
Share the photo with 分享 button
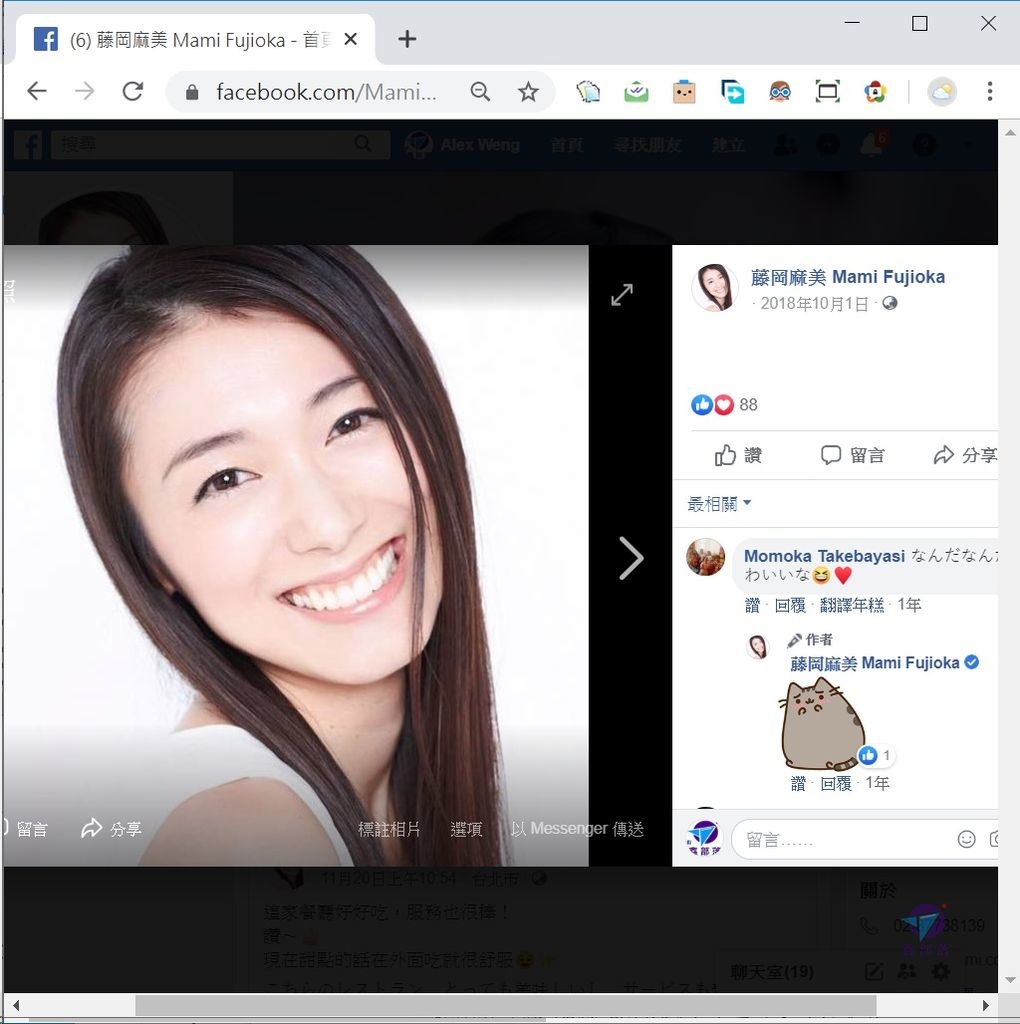[964, 456]
